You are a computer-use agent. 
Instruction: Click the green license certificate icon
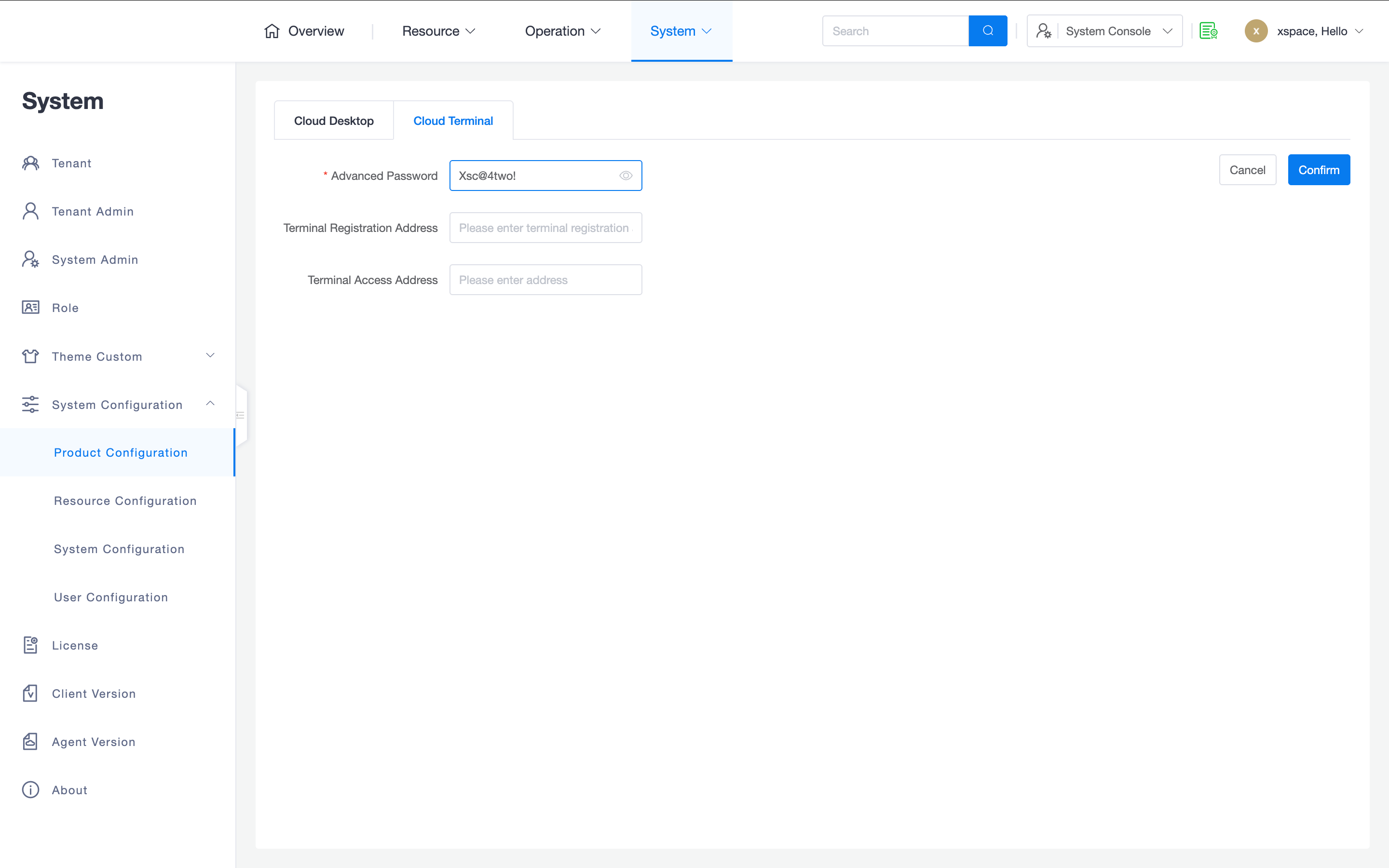click(1208, 31)
